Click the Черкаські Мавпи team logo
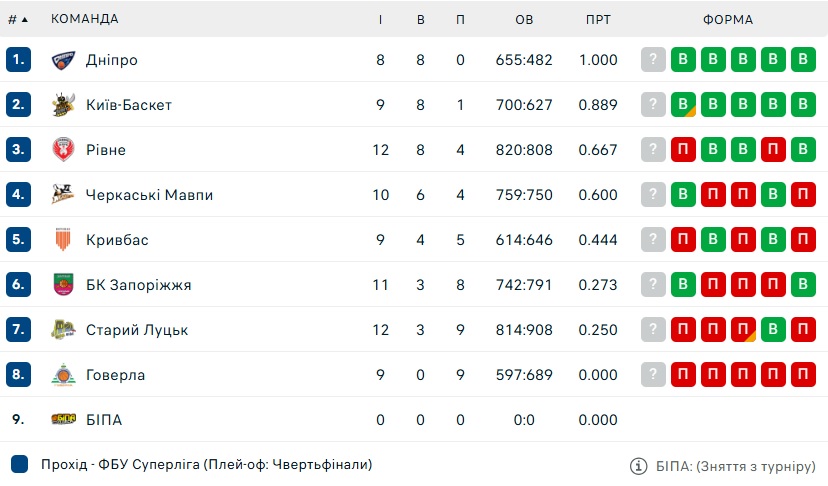 click(63, 194)
